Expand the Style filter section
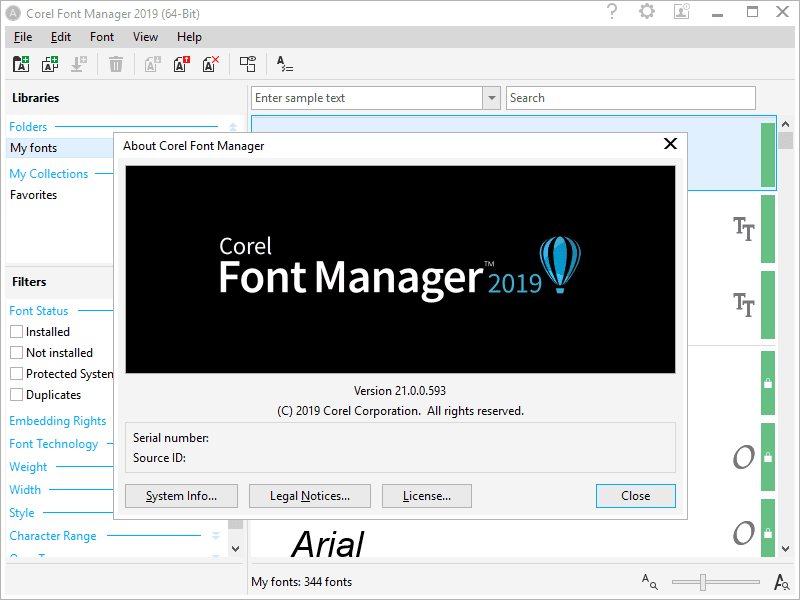The width and height of the screenshot is (800, 600). coord(22,513)
